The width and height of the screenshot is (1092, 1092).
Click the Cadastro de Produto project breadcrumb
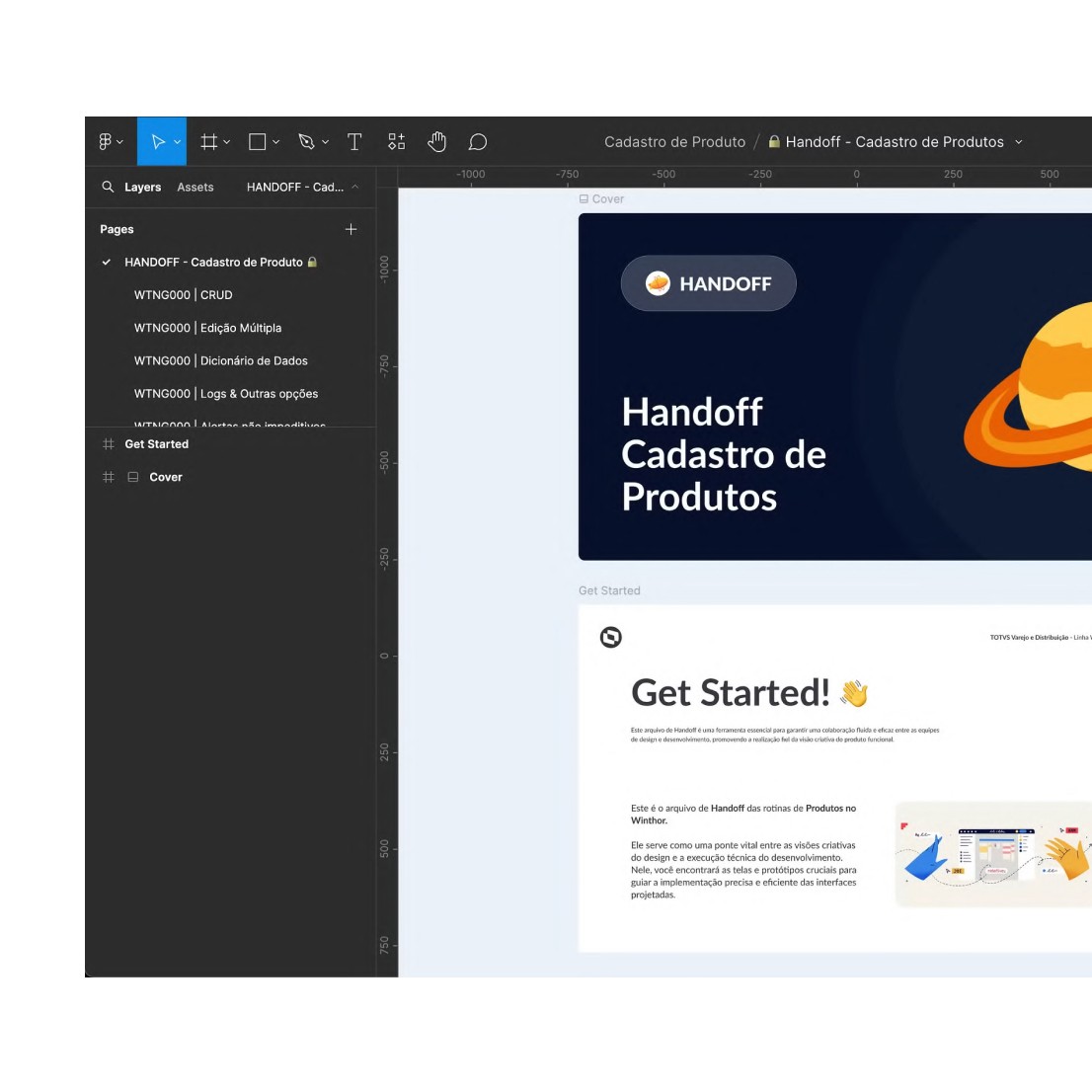pos(674,142)
